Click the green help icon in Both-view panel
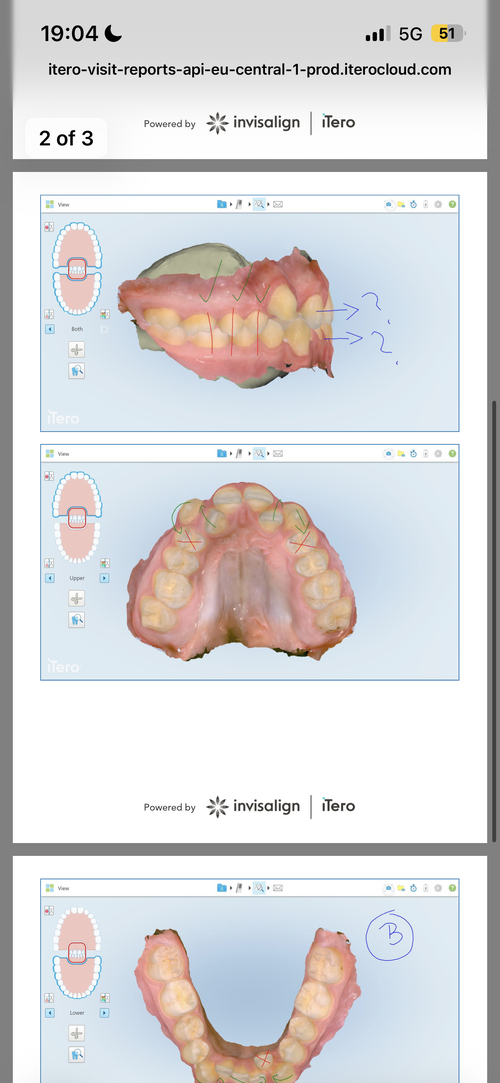 click(452, 204)
